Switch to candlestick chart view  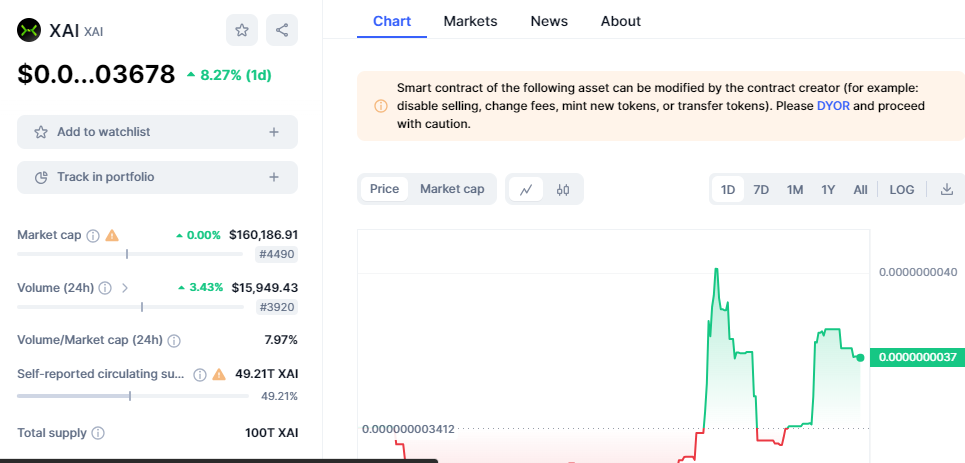coord(563,190)
